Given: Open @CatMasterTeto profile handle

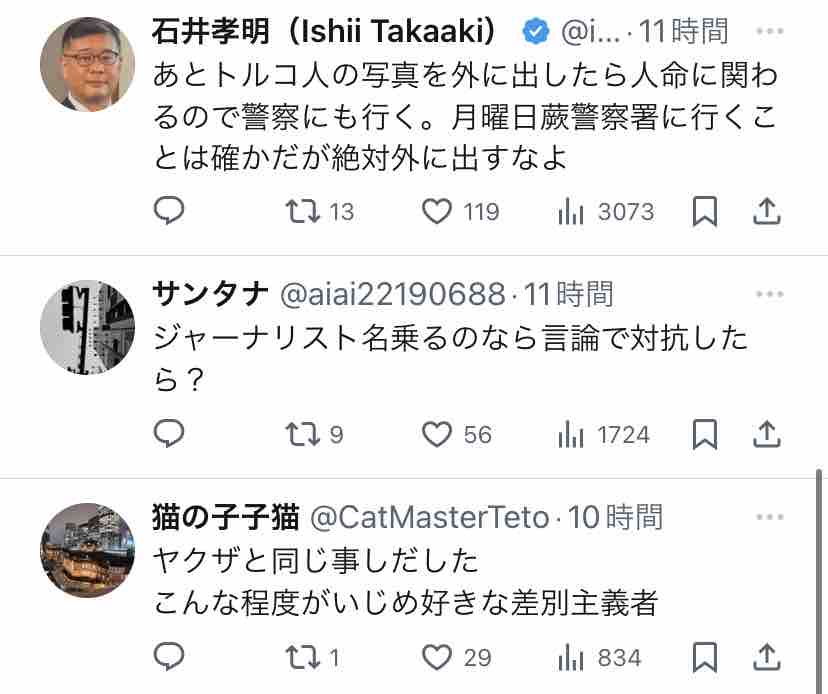Looking at the screenshot, I should [x=429, y=517].
